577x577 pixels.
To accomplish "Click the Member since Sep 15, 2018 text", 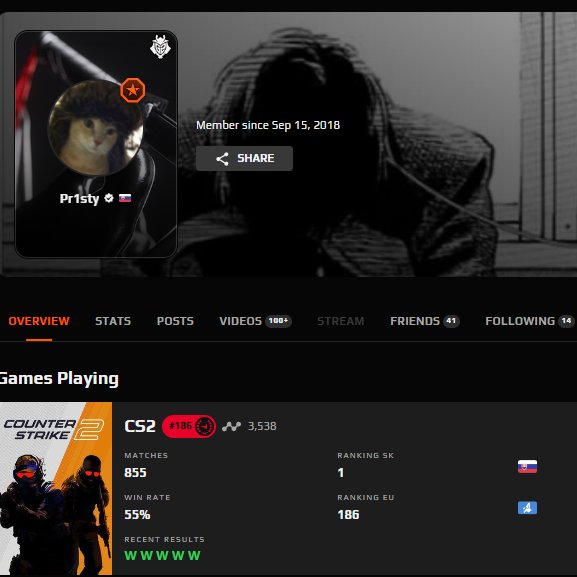I will point(268,125).
